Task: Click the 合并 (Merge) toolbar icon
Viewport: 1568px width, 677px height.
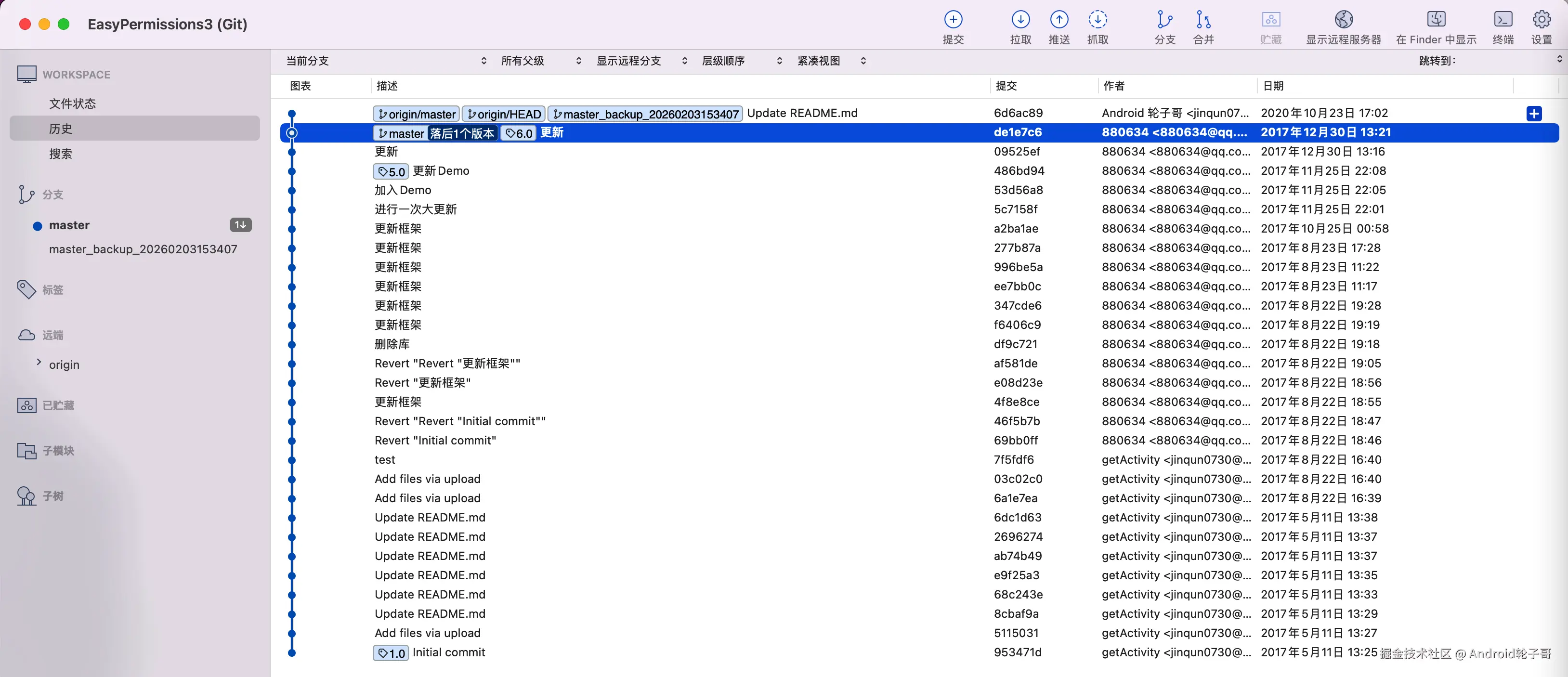Action: (1203, 20)
